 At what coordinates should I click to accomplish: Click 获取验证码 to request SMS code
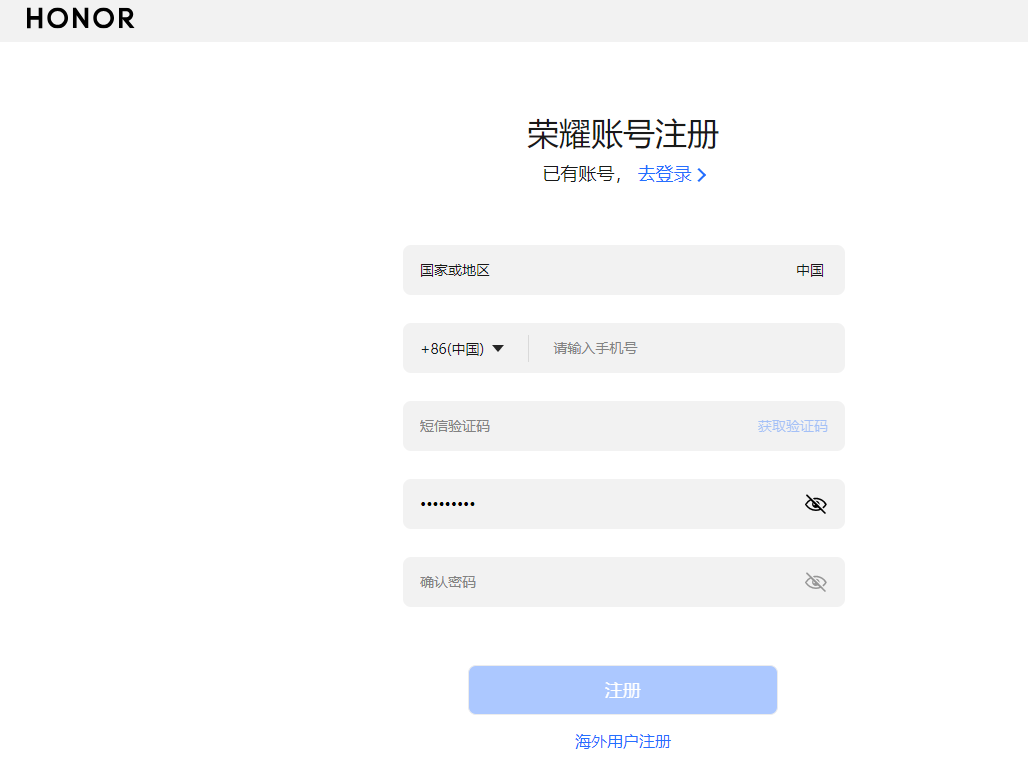coord(792,425)
